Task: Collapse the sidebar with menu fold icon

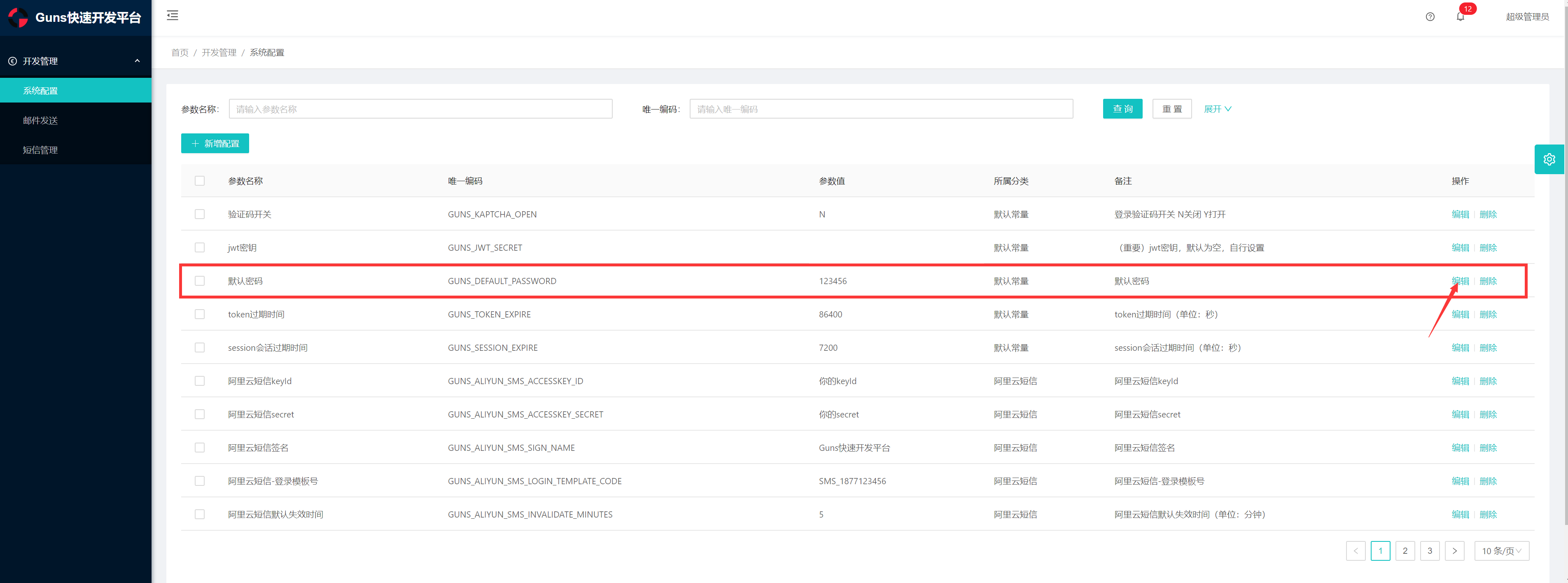Action: 172,16
